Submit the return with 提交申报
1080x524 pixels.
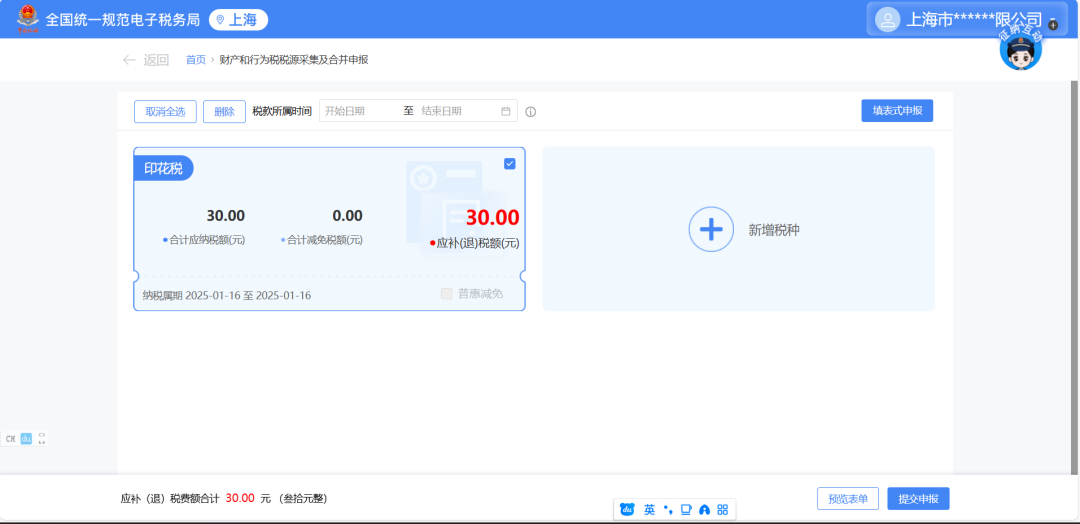[x=918, y=499]
